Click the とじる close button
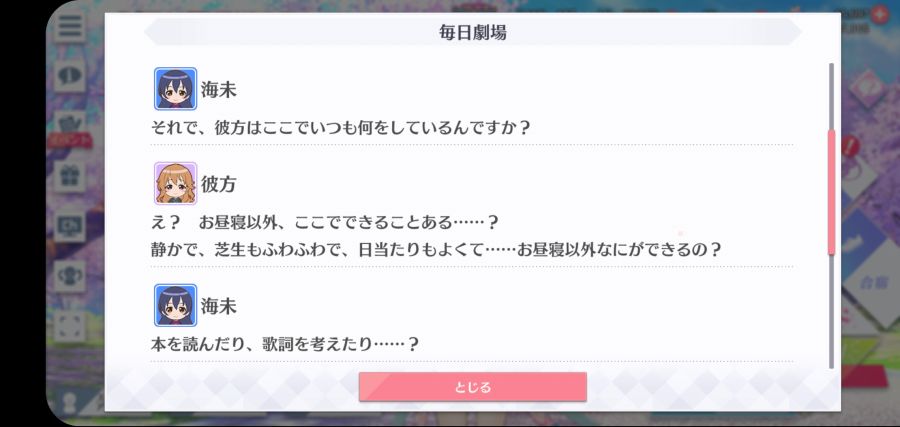Image resolution: width=900 pixels, height=427 pixels. (x=472, y=387)
